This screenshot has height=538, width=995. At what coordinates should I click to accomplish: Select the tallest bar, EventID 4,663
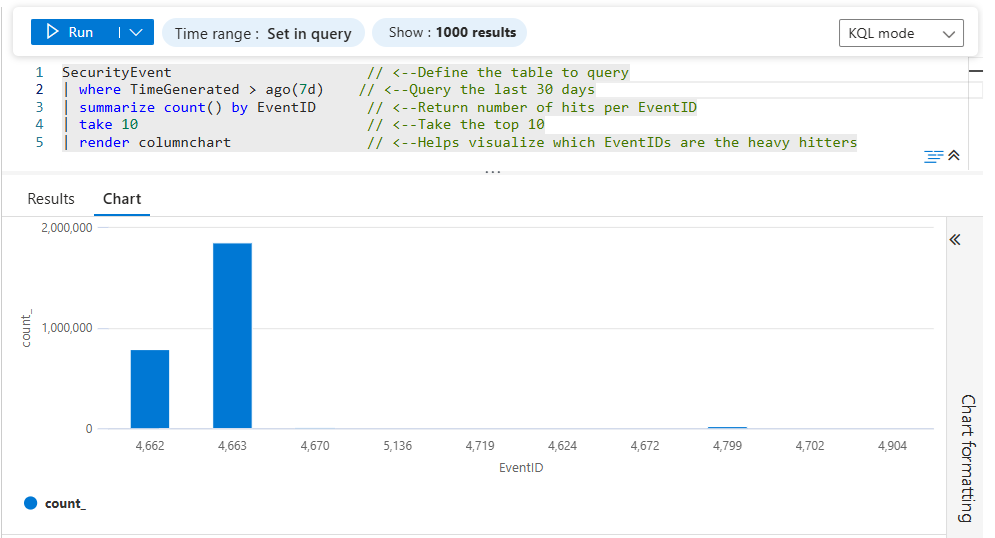point(232,335)
